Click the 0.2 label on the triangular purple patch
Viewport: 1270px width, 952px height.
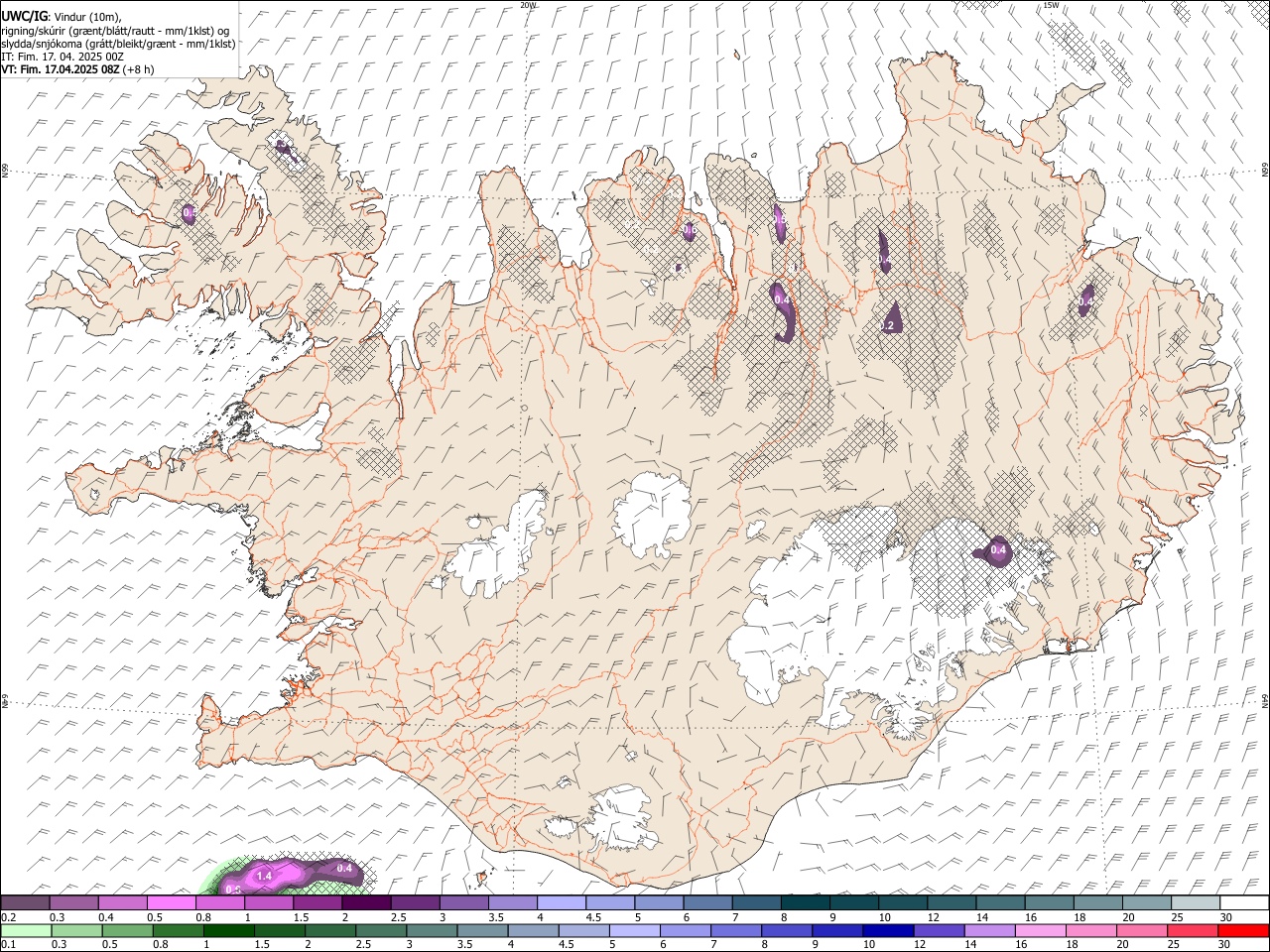888,325
